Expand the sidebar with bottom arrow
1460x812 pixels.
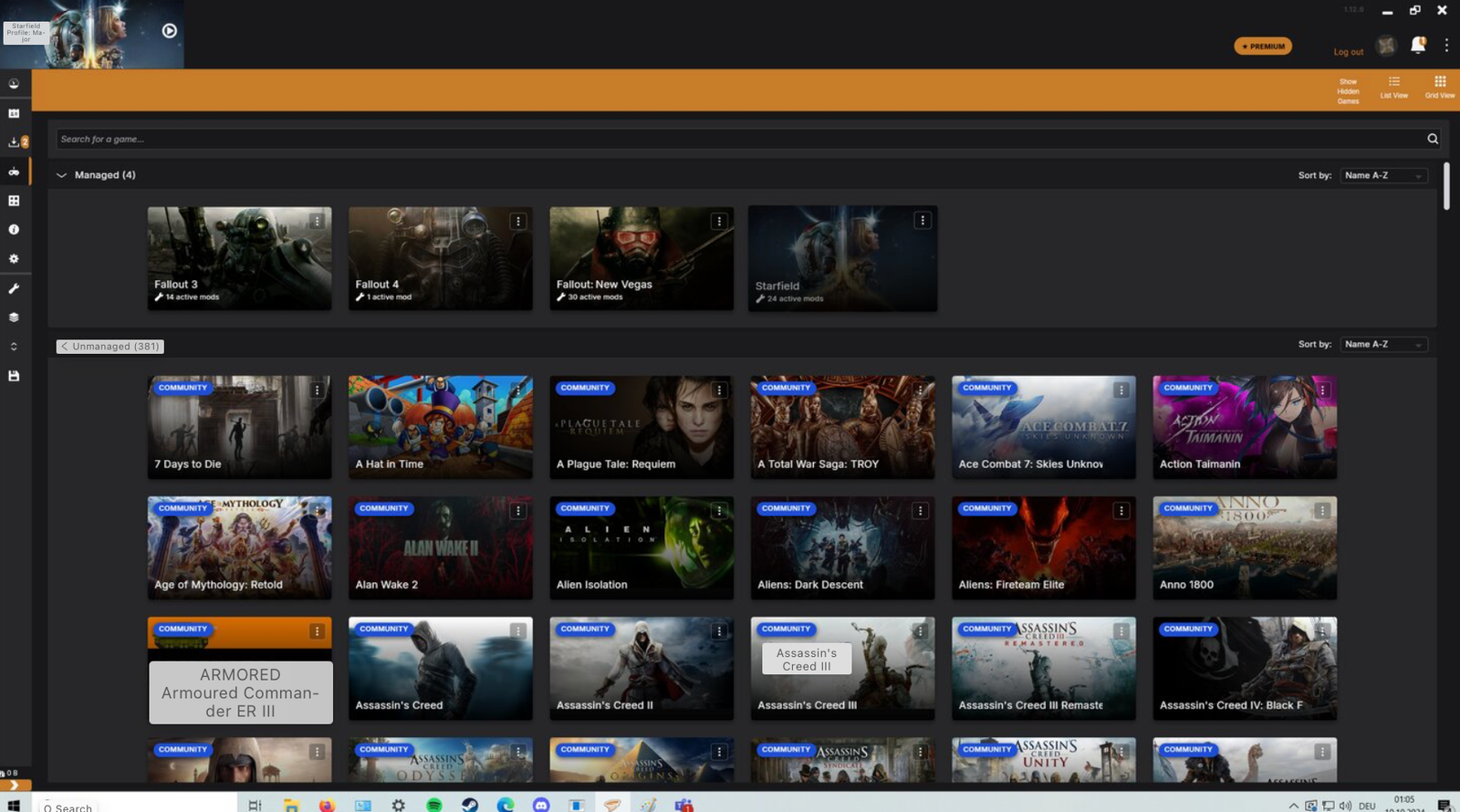tap(15, 785)
